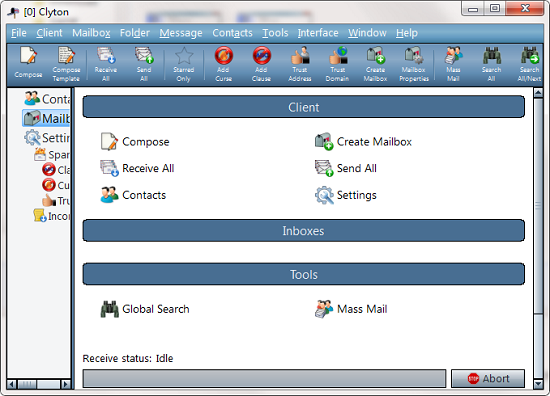This screenshot has width=550, height=396.
Task: Click the receive progress bar
Action: [x=264, y=378]
